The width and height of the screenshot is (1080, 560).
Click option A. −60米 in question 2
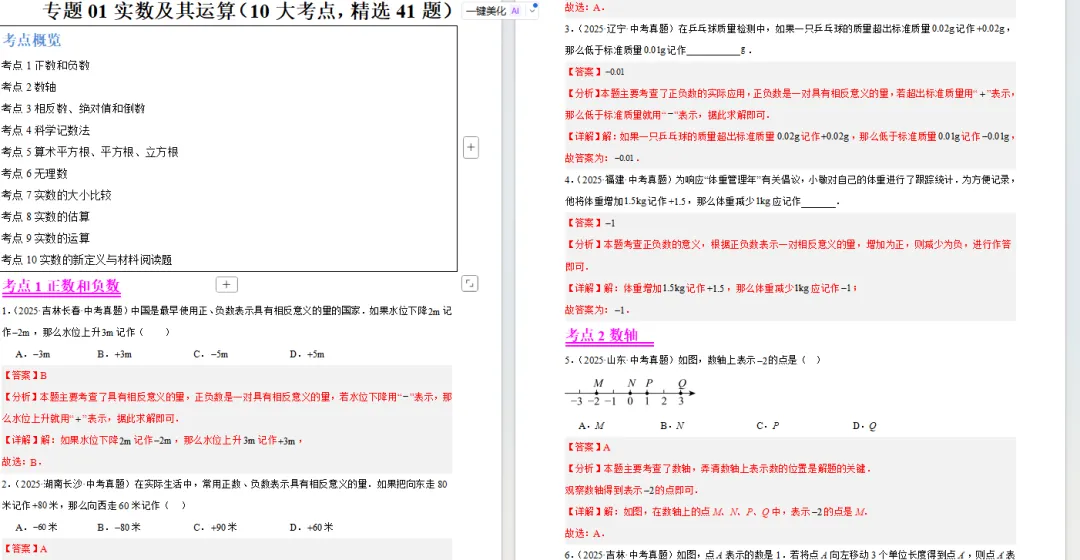point(37,527)
